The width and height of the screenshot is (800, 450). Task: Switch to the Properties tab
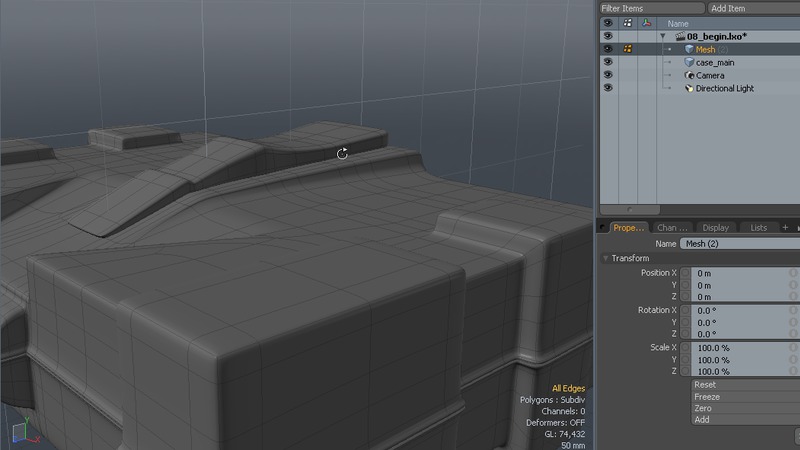629,228
